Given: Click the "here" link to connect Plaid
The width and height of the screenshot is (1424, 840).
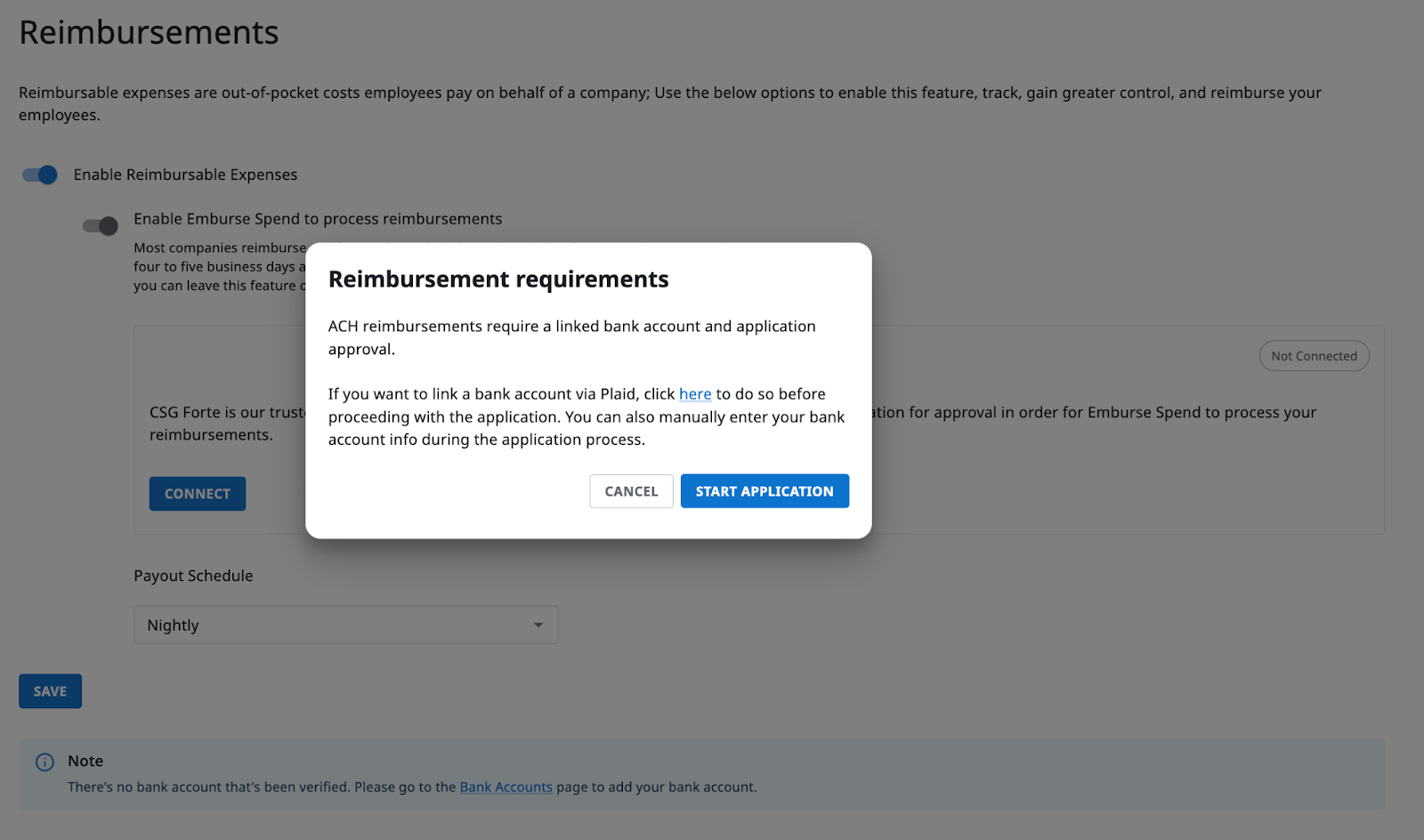Looking at the screenshot, I should [694, 393].
